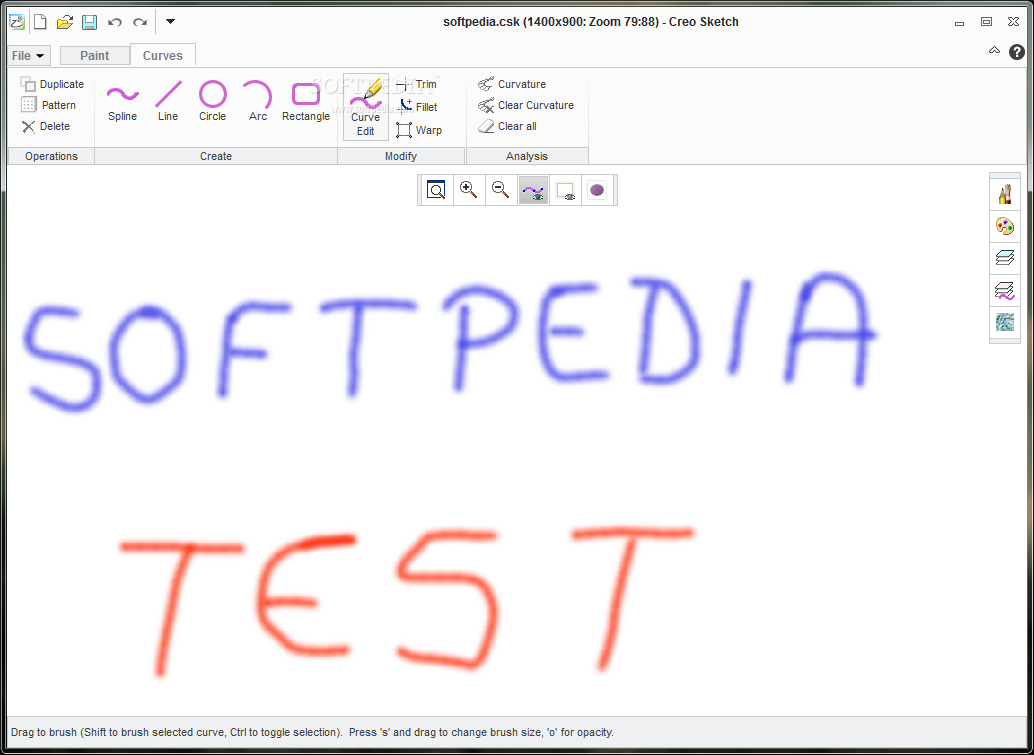Open the curve layers panel icon

coord(1004,289)
